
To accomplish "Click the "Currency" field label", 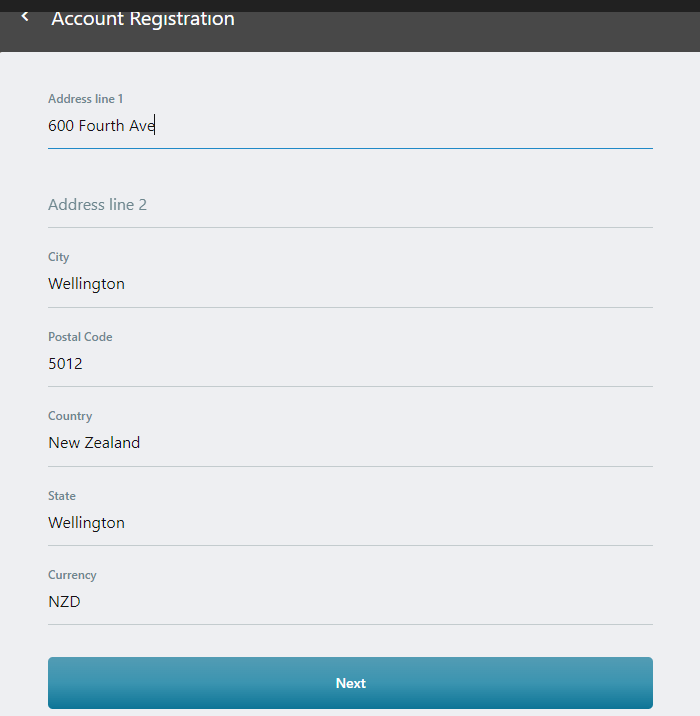I will click(72, 575).
